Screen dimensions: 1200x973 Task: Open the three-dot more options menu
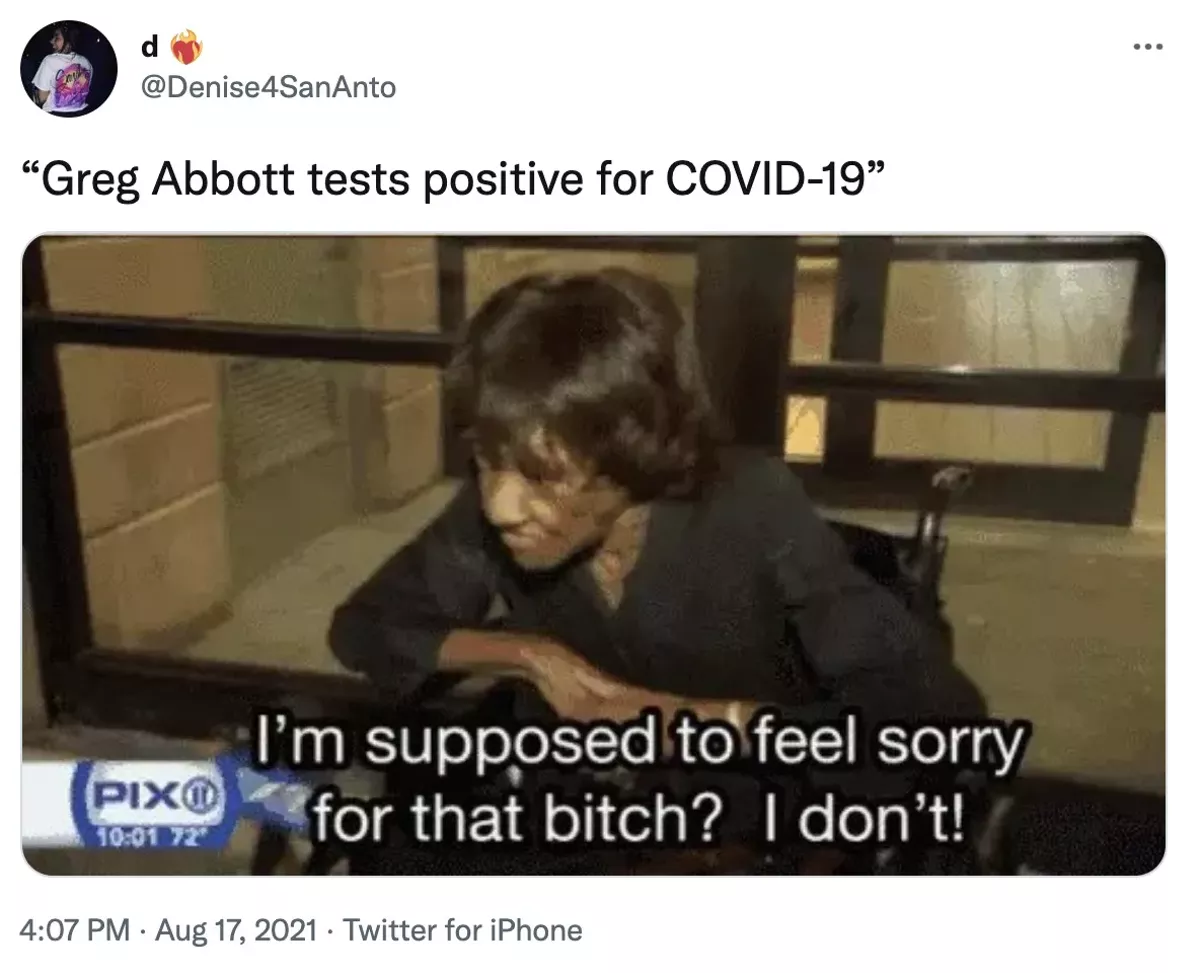click(x=1148, y=47)
